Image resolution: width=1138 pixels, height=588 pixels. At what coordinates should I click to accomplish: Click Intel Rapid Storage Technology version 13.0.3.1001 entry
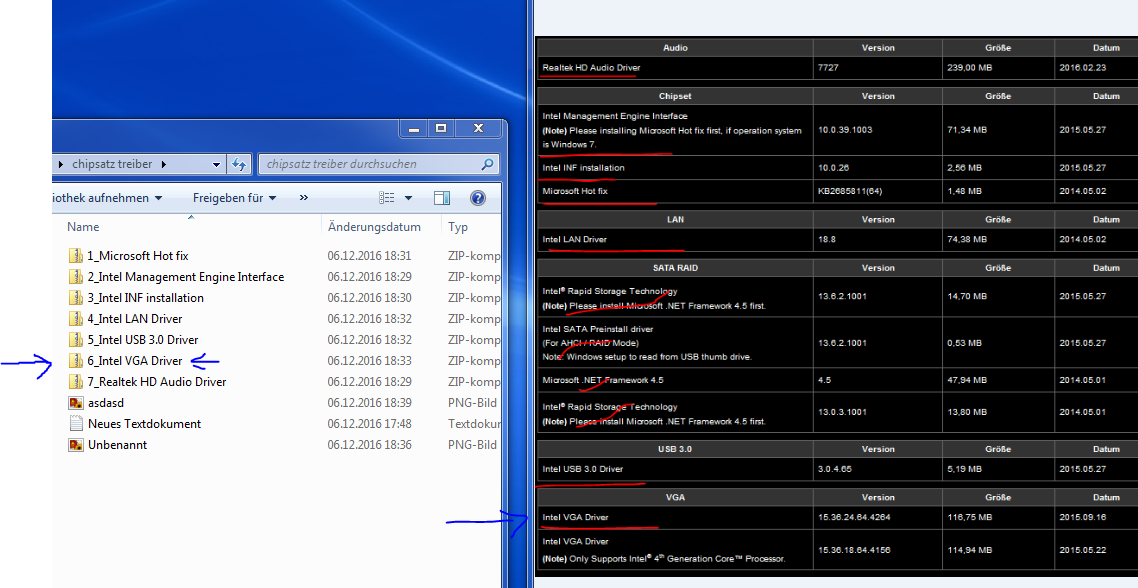pos(610,407)
